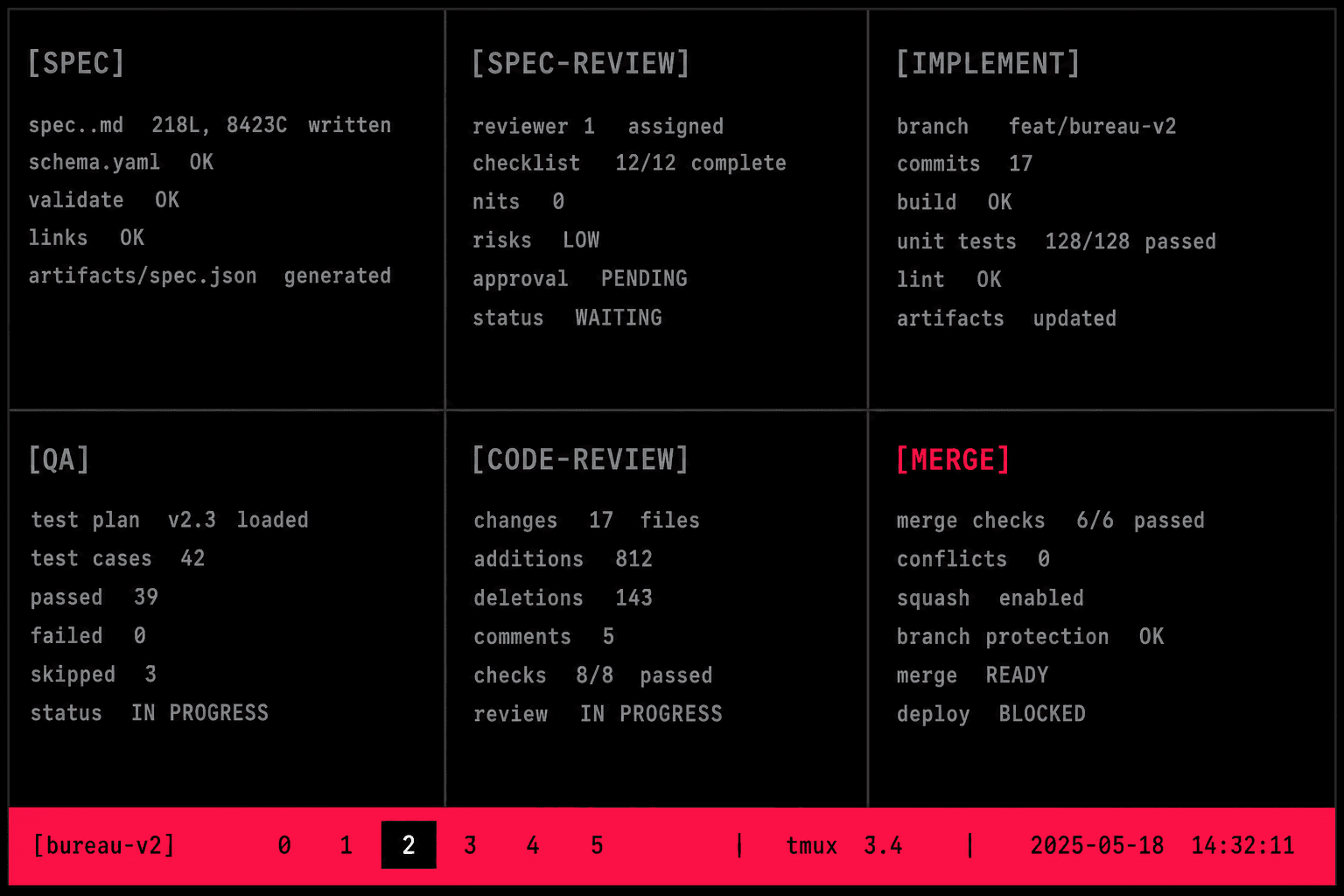This screenshot has height=896, width=1344.
Task: Click the artifacts updated line
Action: [x=1006, y=318]
